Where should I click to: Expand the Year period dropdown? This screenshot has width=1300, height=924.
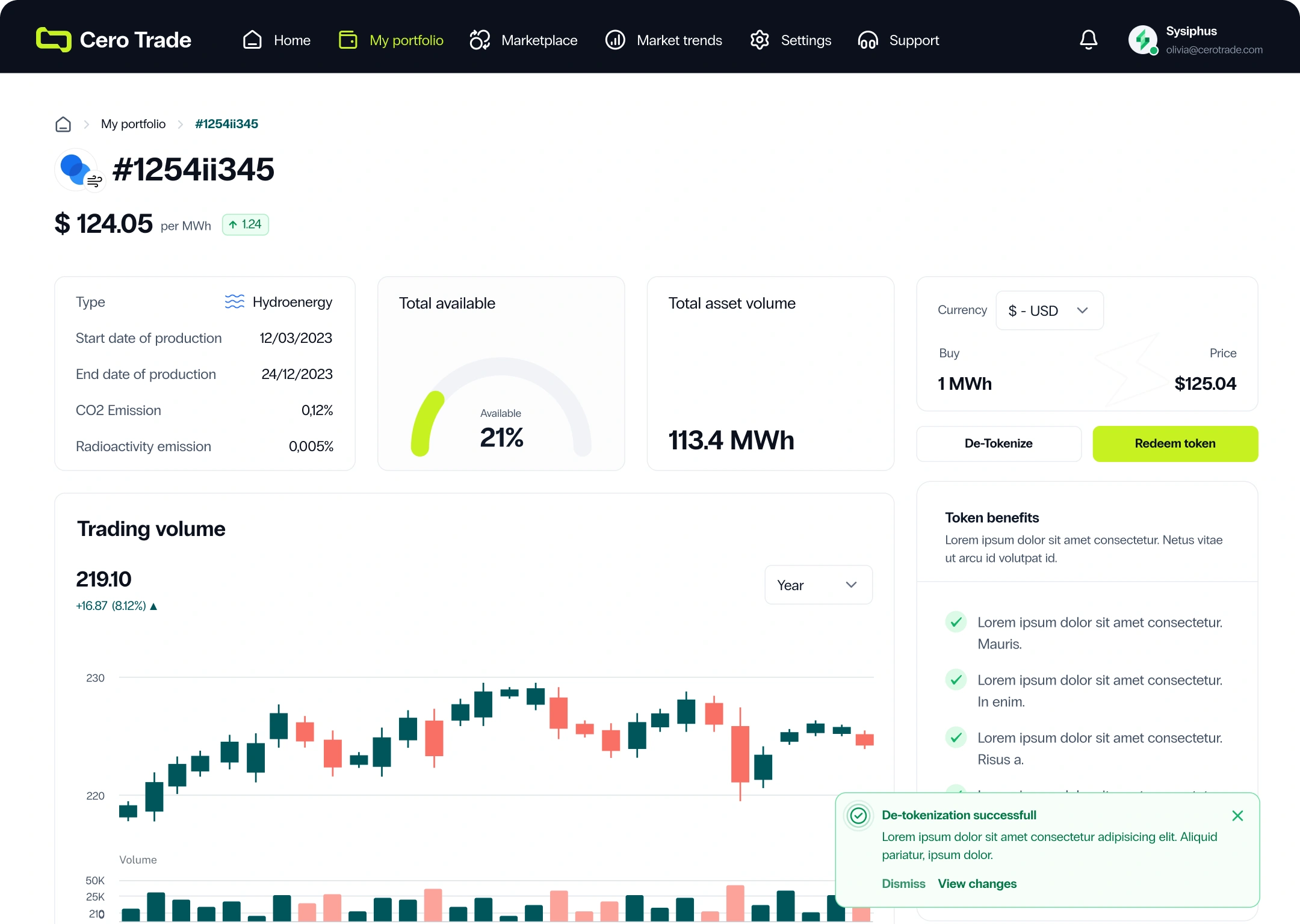818,585
